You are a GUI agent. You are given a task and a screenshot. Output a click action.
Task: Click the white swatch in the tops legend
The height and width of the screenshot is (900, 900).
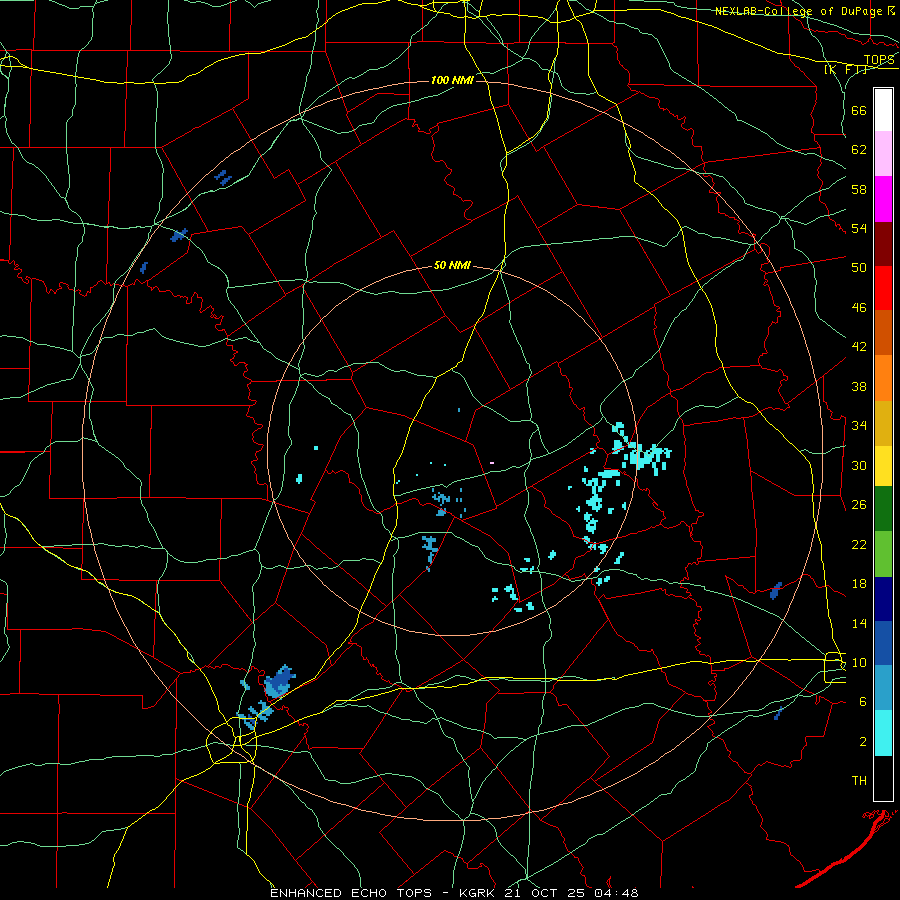coord(883,110)
